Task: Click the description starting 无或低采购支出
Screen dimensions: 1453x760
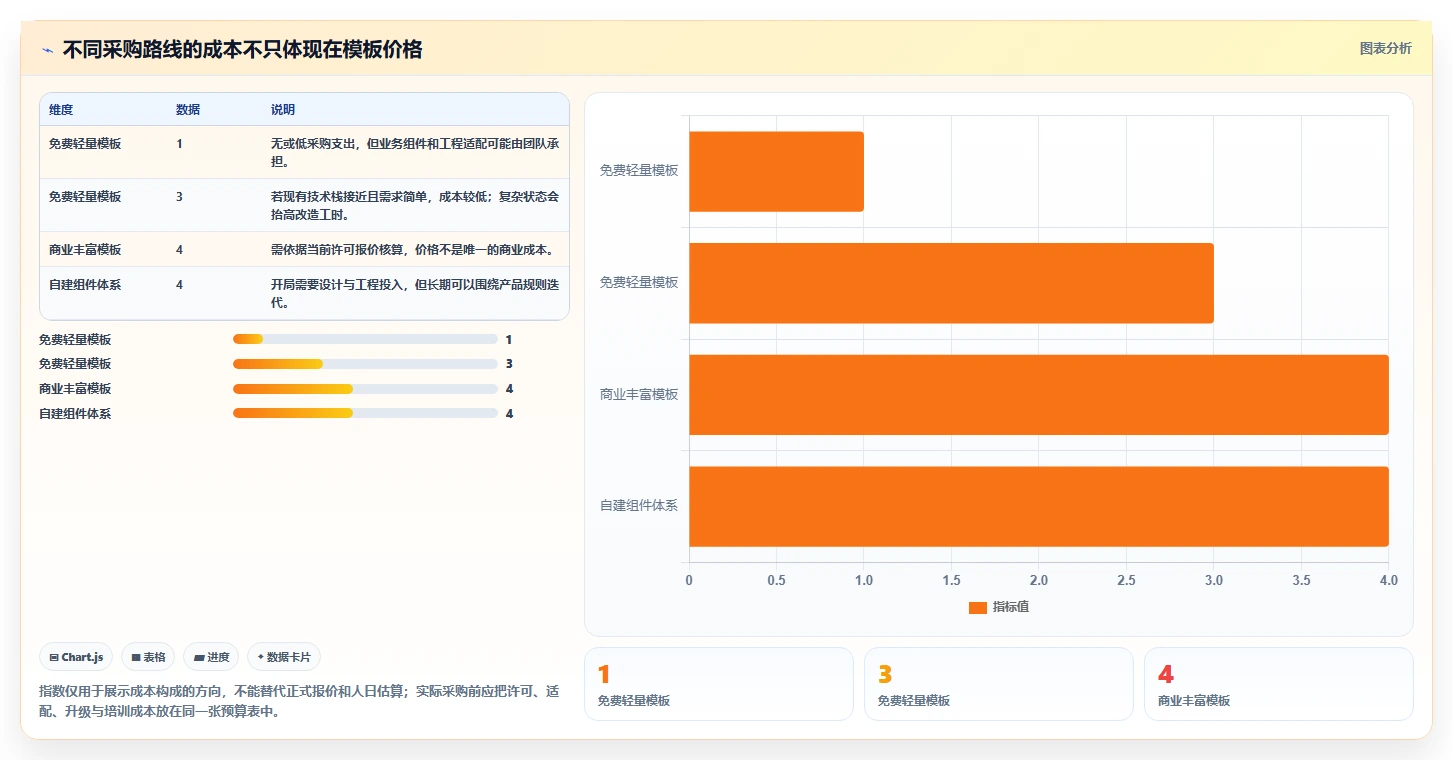Action: (415, 152)
